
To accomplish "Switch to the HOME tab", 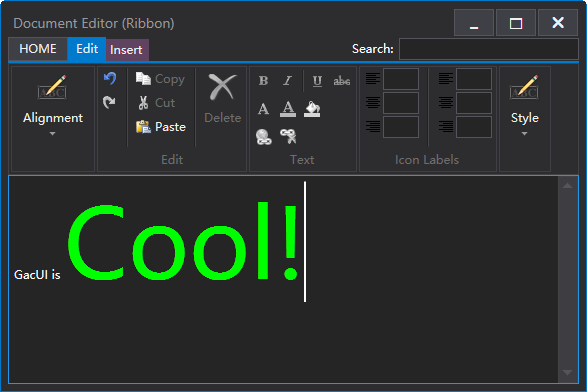I will [x=38, y=49].
